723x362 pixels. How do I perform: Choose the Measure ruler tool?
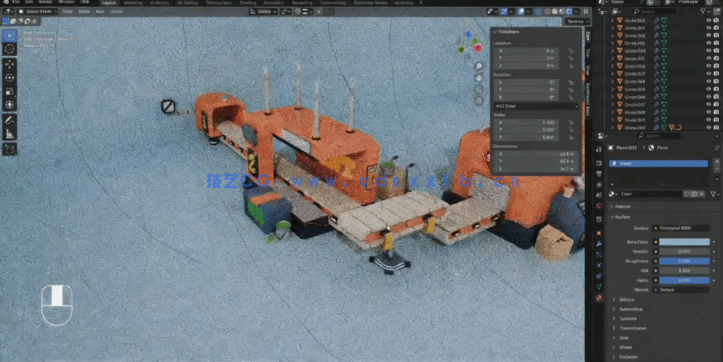(x=10, y=134)
